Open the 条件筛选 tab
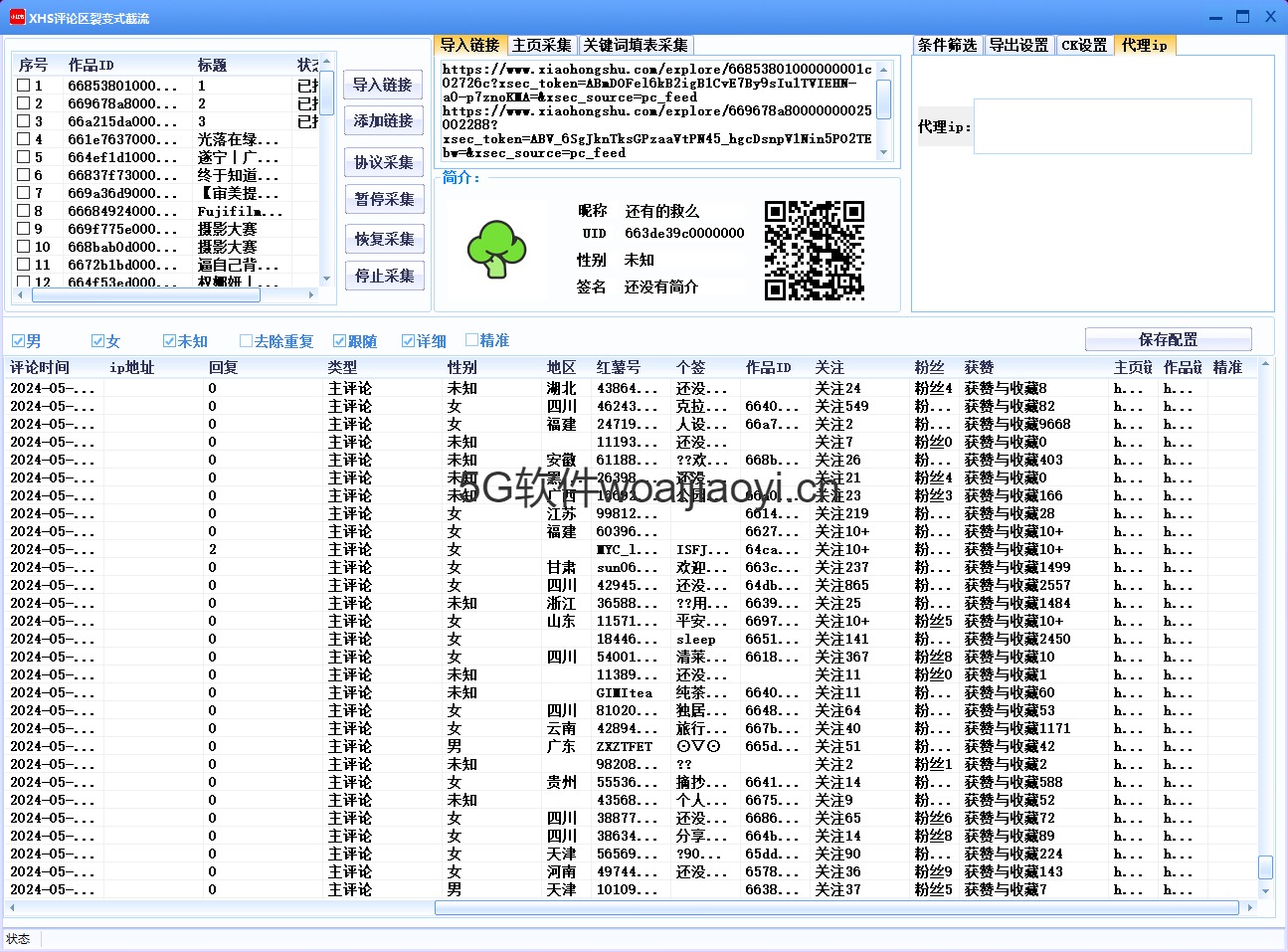The height and width of the screenshot is (952, 1288). 947,45
